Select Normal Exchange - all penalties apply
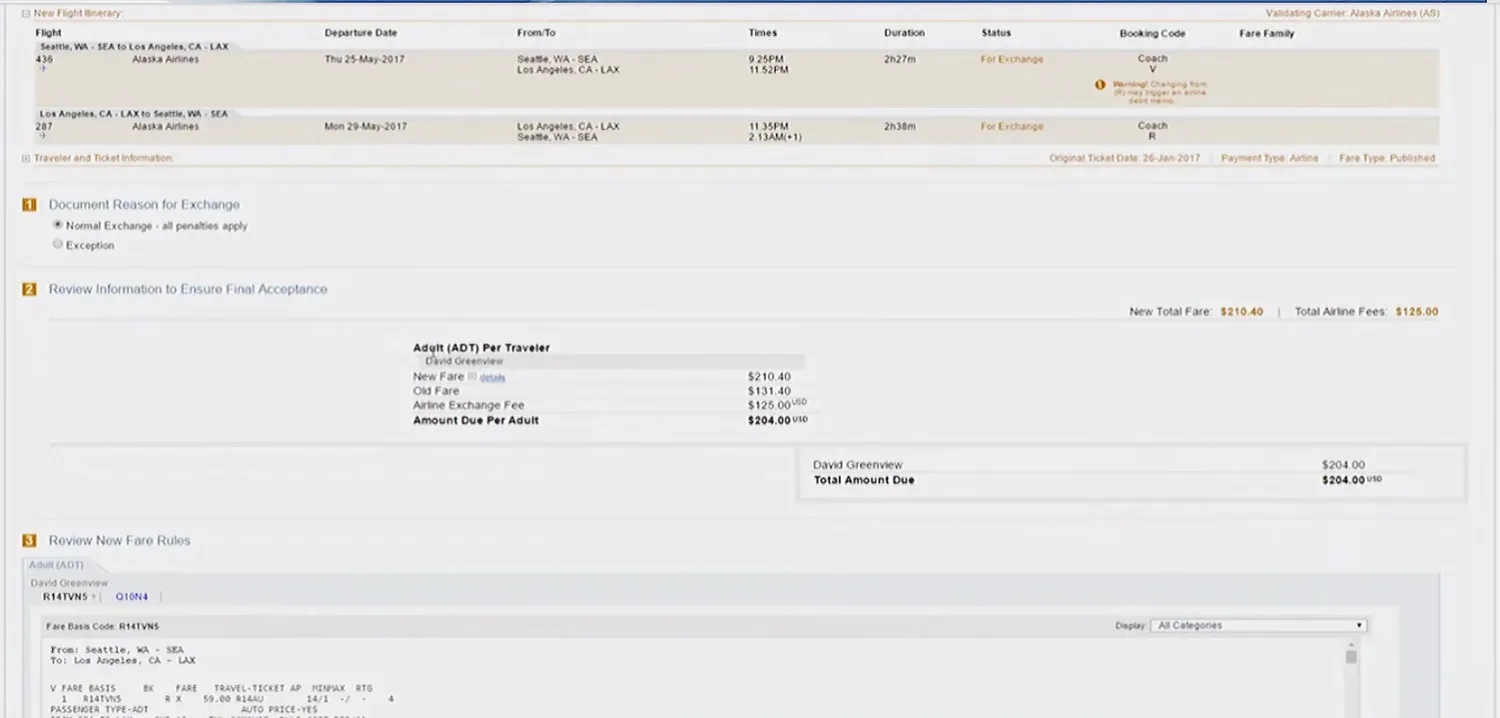 coord(58,225)
